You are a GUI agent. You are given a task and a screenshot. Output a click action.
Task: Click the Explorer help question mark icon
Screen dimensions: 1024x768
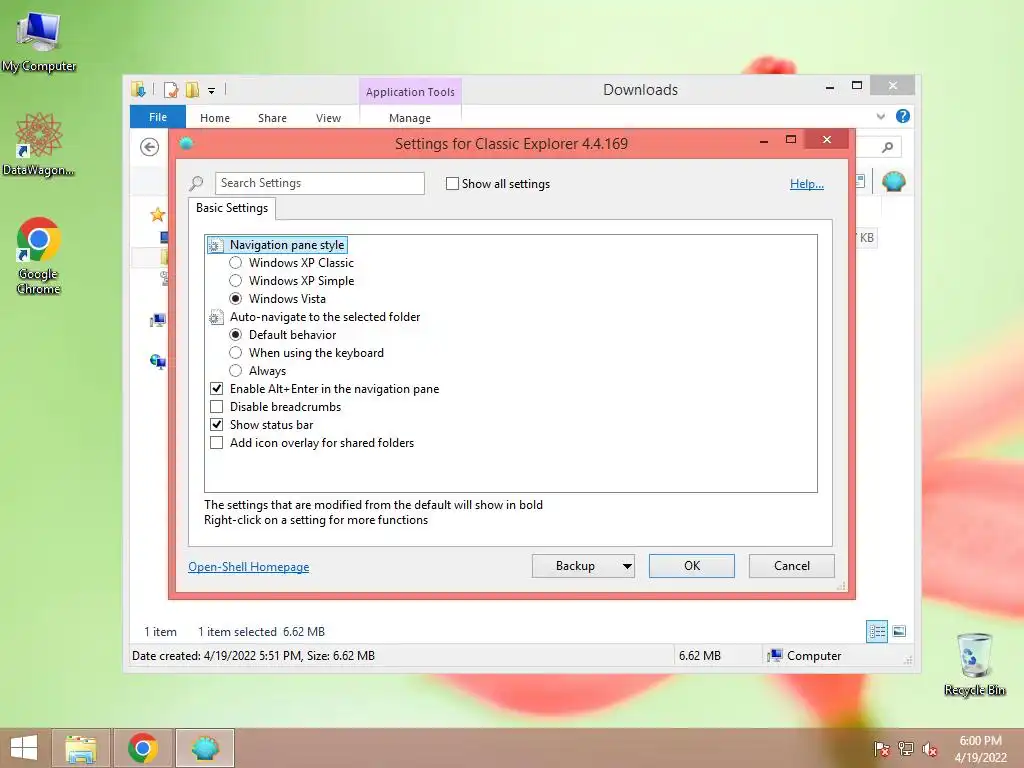903,116
